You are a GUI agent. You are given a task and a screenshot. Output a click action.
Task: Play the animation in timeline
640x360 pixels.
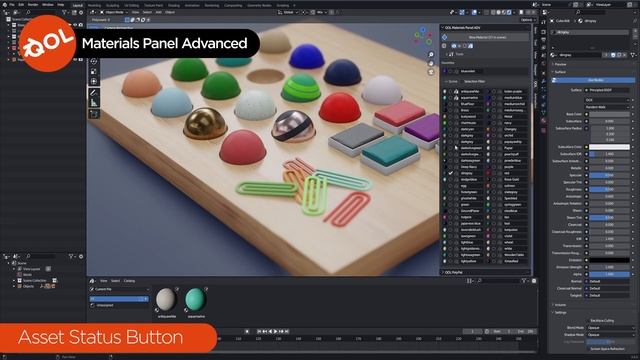(276, 331)
